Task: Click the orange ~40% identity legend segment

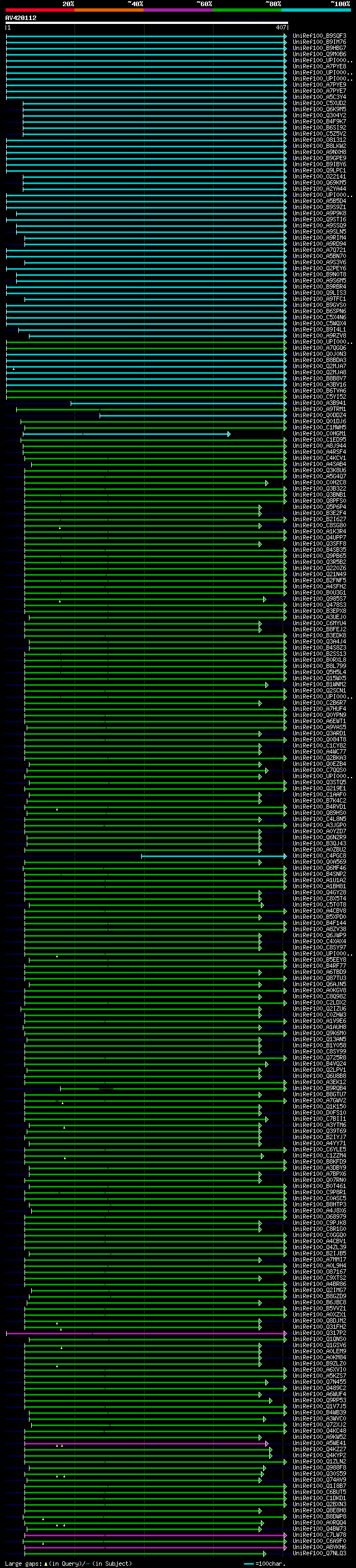Action: 109,10
